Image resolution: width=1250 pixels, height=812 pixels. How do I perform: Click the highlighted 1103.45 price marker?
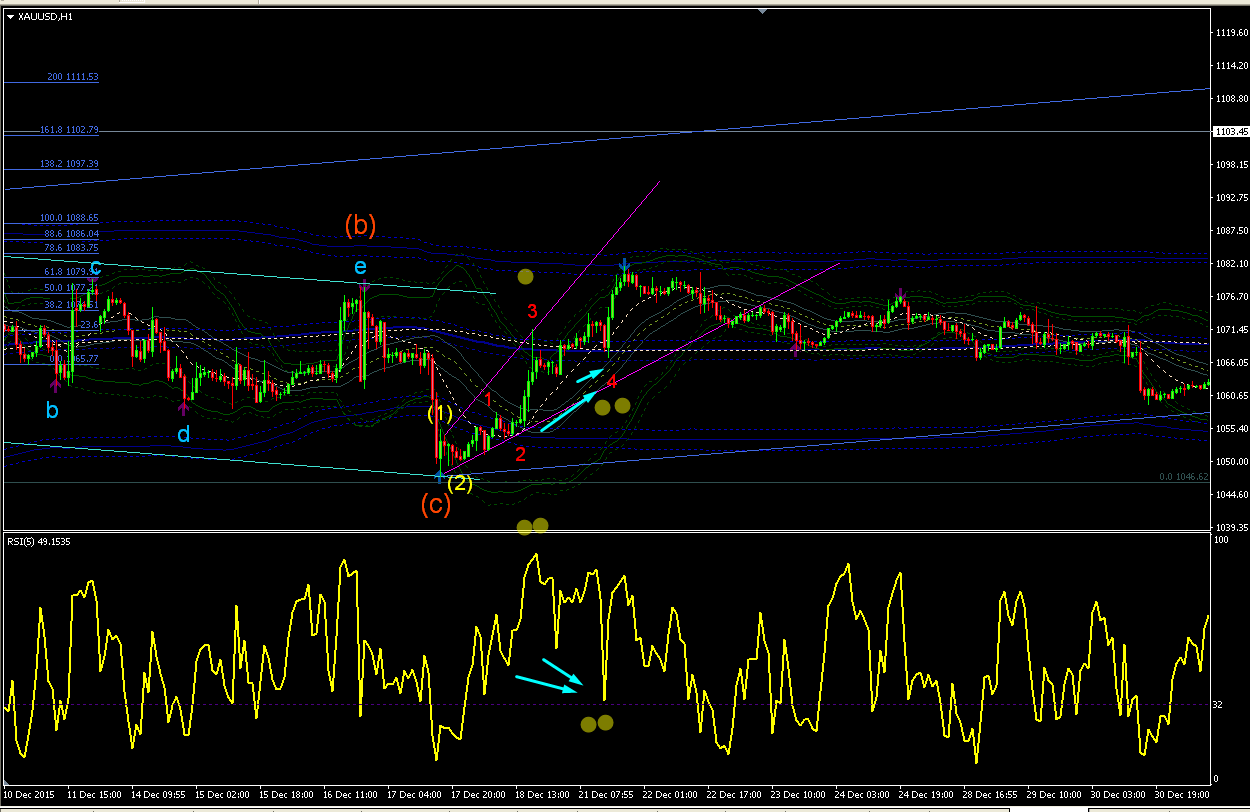pos(1229,131)
